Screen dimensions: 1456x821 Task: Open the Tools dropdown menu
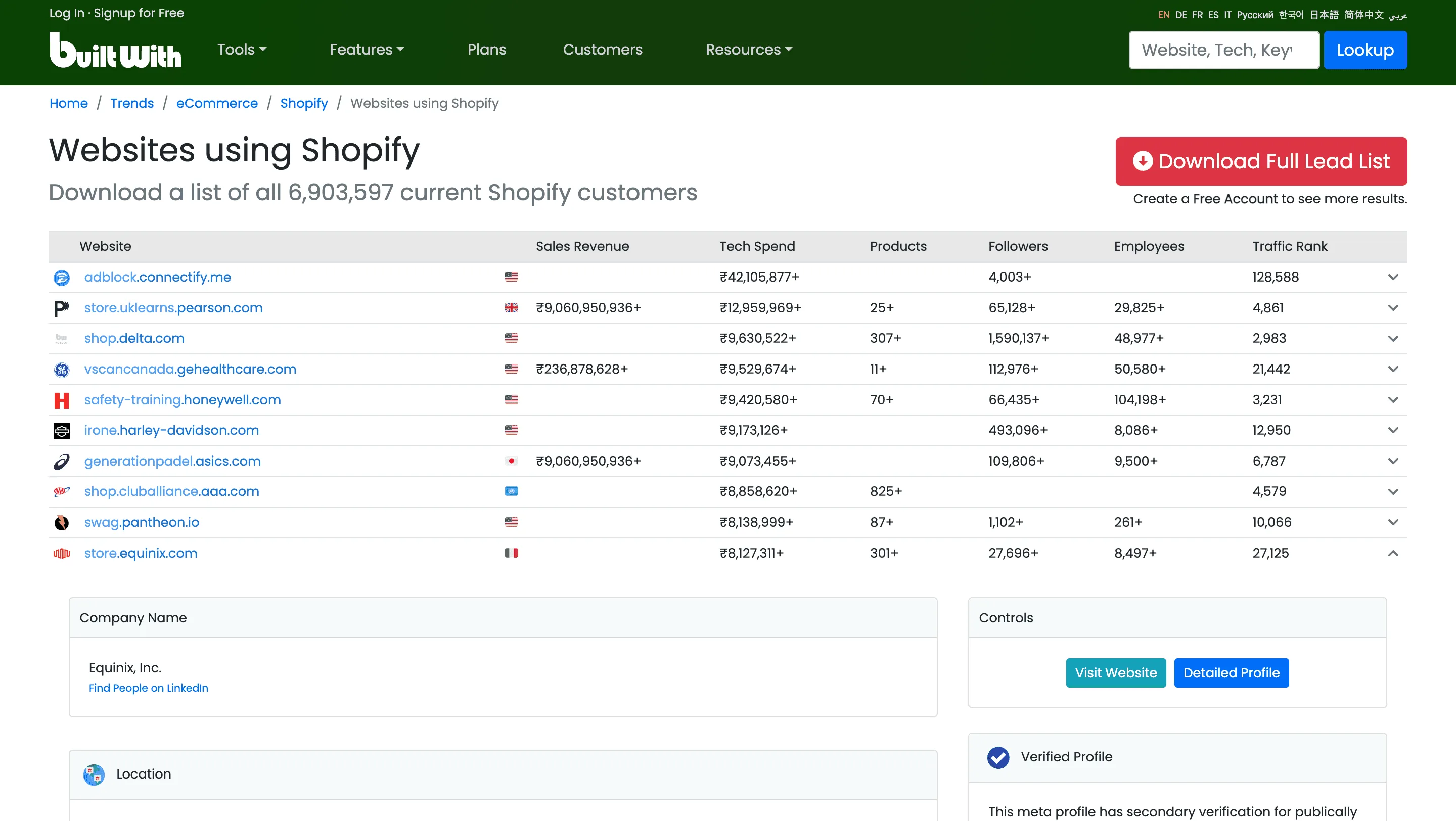pyautogui.click(x=241, y=50)
